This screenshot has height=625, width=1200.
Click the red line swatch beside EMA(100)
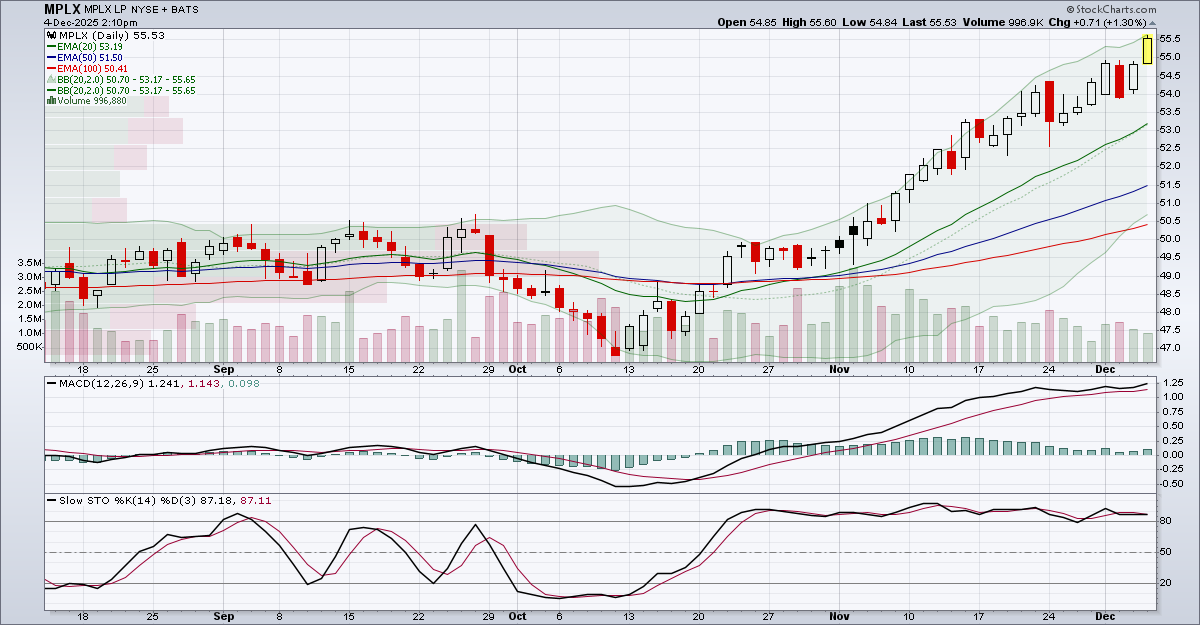pos(52,68)
